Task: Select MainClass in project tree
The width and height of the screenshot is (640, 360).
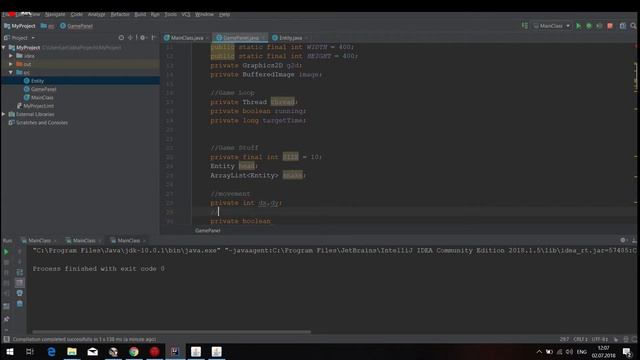Action: coord(42,98)
